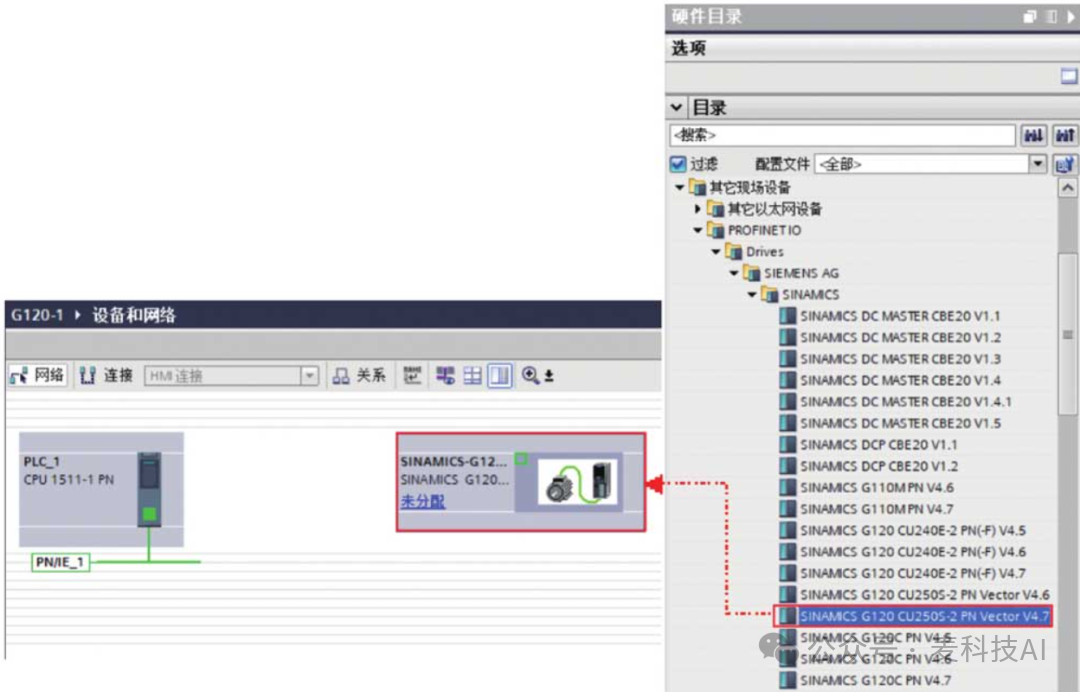Click the 其它以太网设备 folder icon
Viewport: 1080px width, 692px height.
(x=716, y=209)
